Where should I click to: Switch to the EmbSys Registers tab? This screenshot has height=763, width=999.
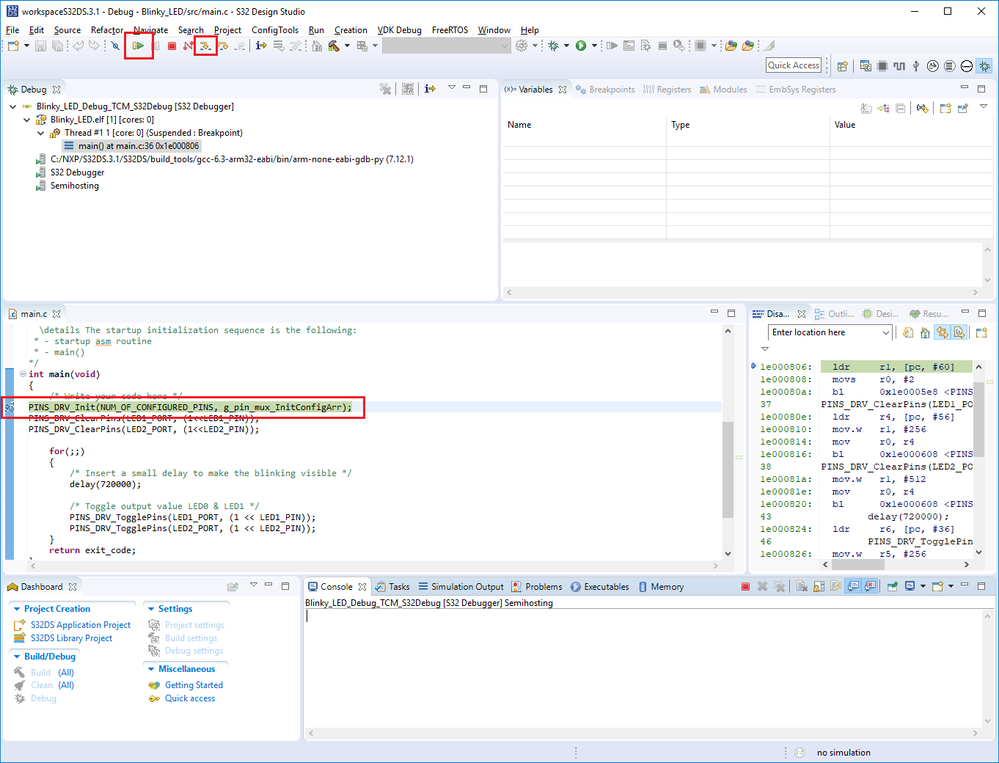(x=796, y=89)
